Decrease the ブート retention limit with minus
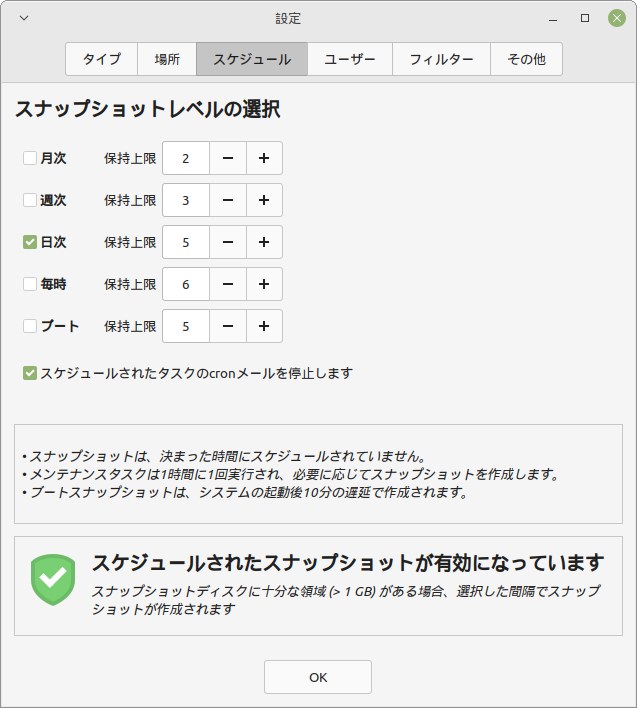637x708 pixels. [228, 326]
